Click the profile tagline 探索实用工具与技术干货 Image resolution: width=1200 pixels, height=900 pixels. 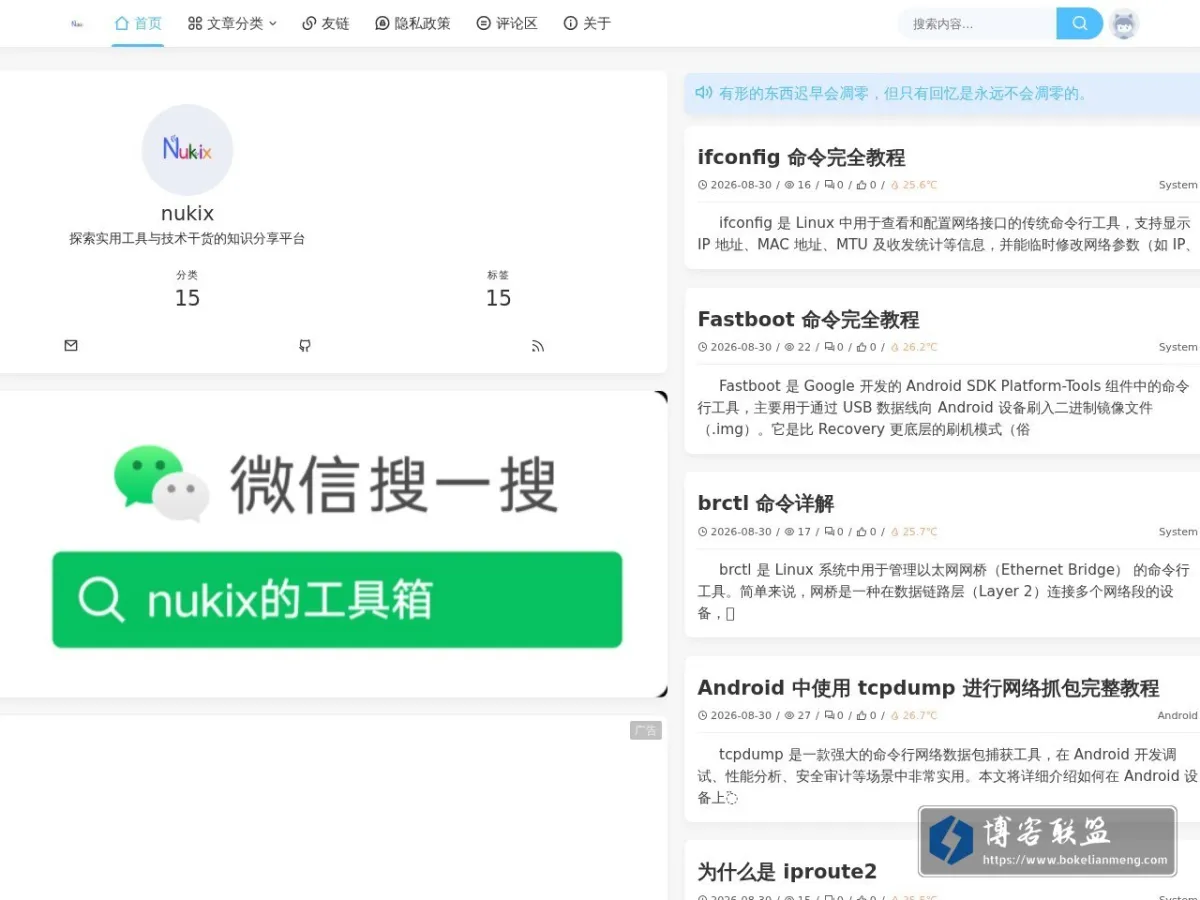pos(187,239)
